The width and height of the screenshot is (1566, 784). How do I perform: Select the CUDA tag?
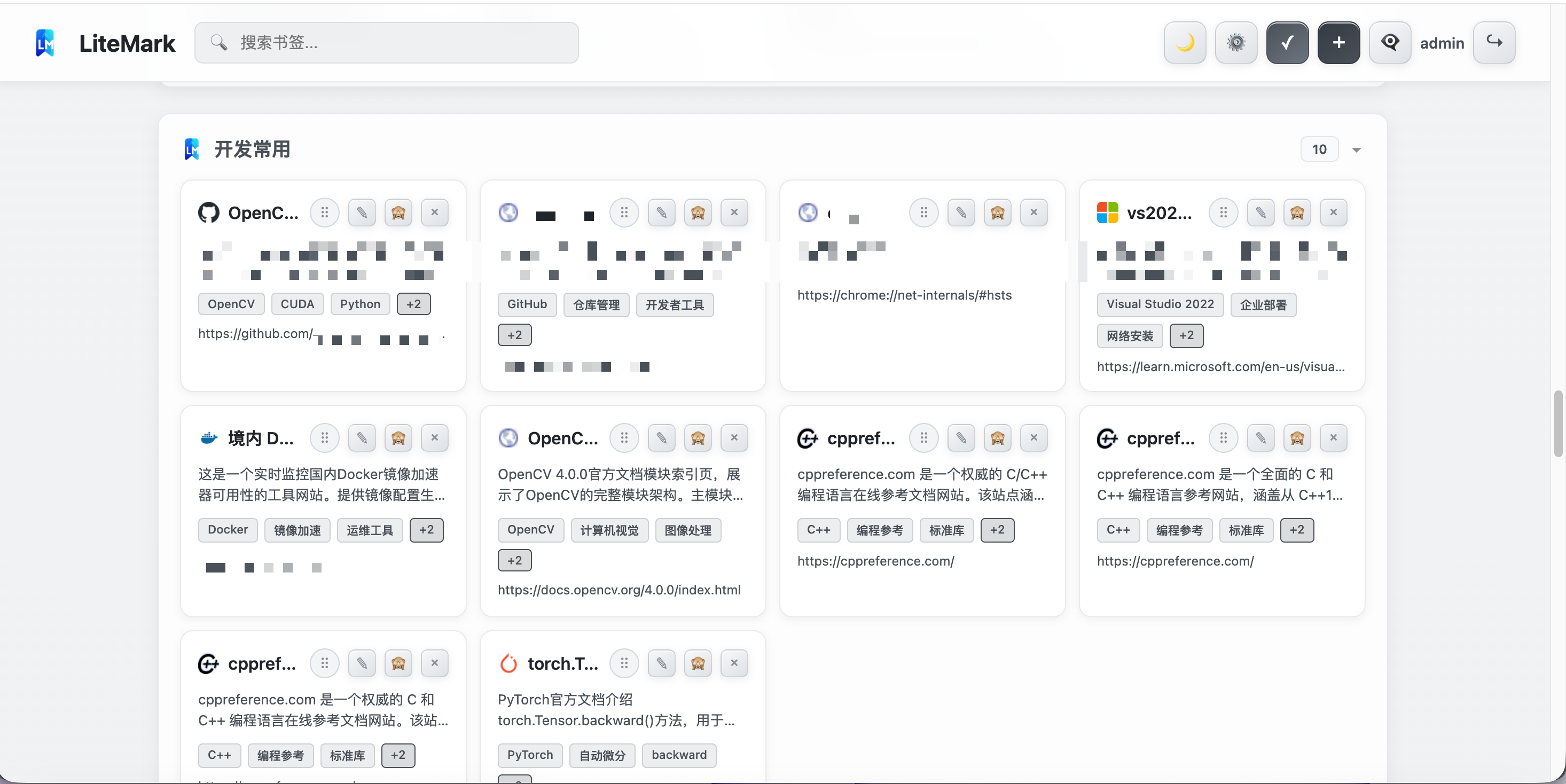point(297,304)
